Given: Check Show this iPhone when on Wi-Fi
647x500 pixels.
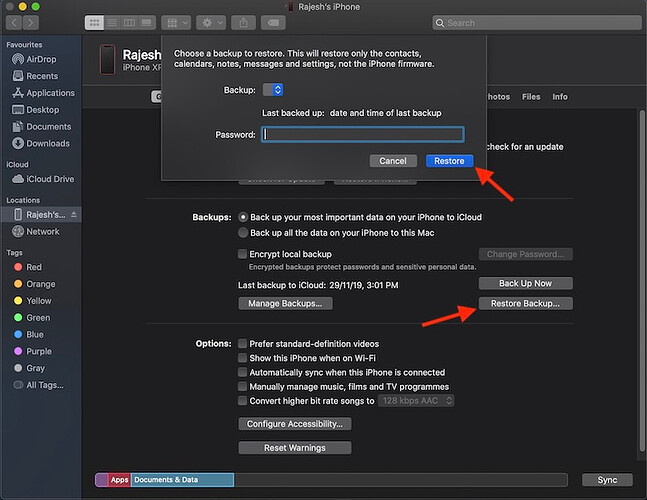Looking at the screenshot, I should pos(243,358).
